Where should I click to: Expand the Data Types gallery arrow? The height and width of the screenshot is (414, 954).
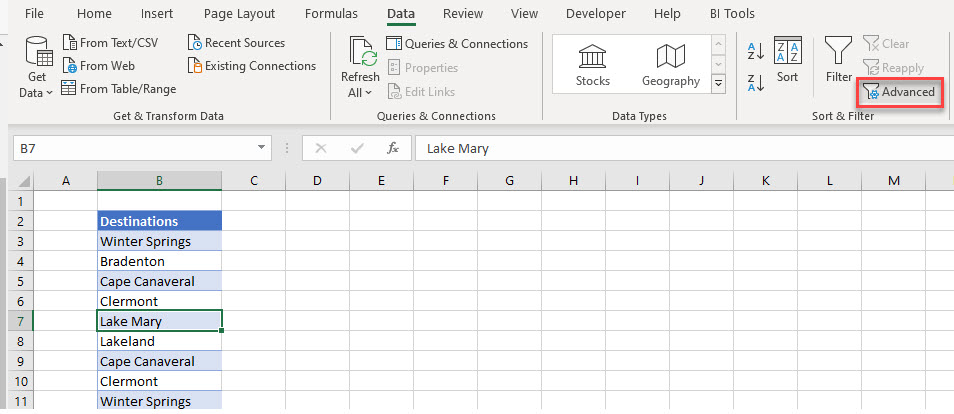[719, 84]
